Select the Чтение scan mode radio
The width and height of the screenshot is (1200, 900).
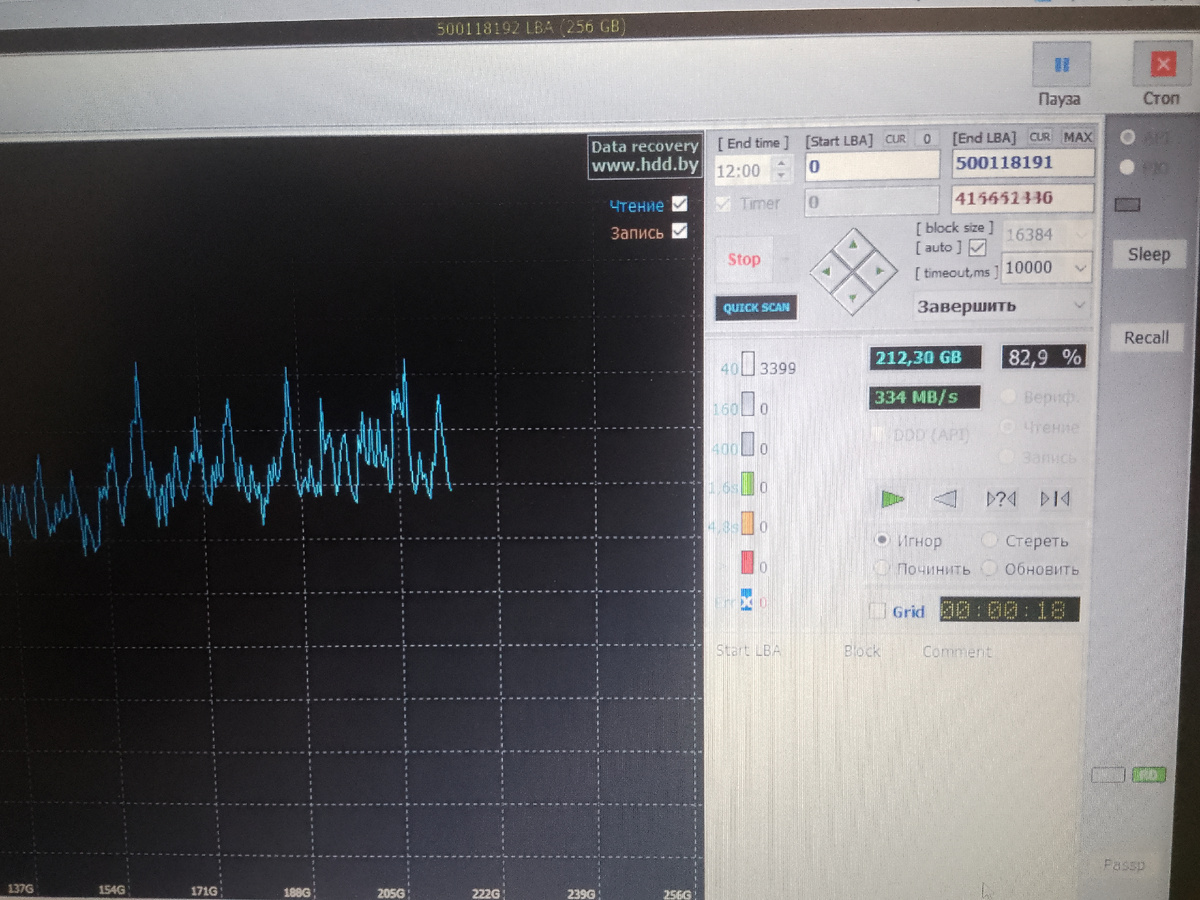[x=1007, y=427]
